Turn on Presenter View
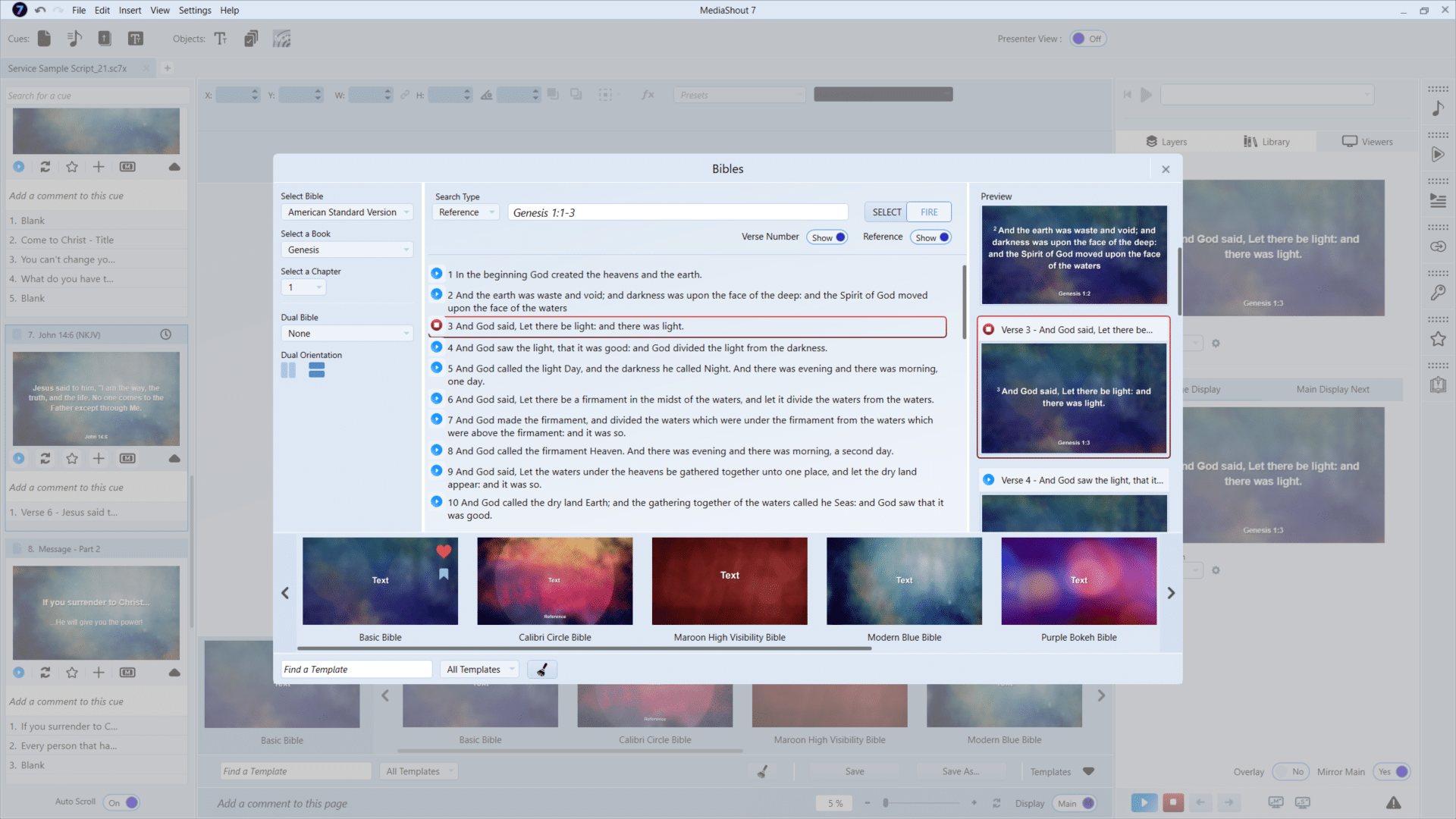The height and width of the screenshot is (819, 1456). point(1088,38)
